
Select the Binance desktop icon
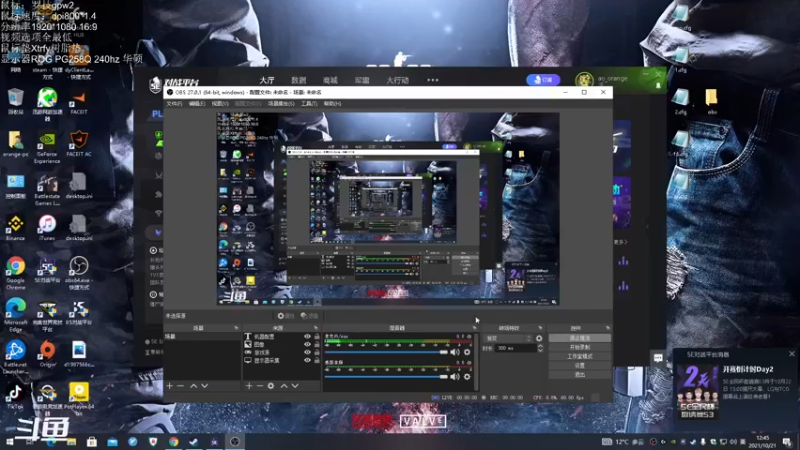(15, 228)
